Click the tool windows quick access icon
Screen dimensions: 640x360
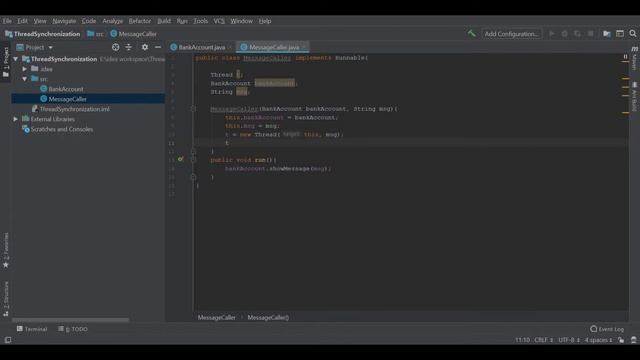tap(8, 340)
